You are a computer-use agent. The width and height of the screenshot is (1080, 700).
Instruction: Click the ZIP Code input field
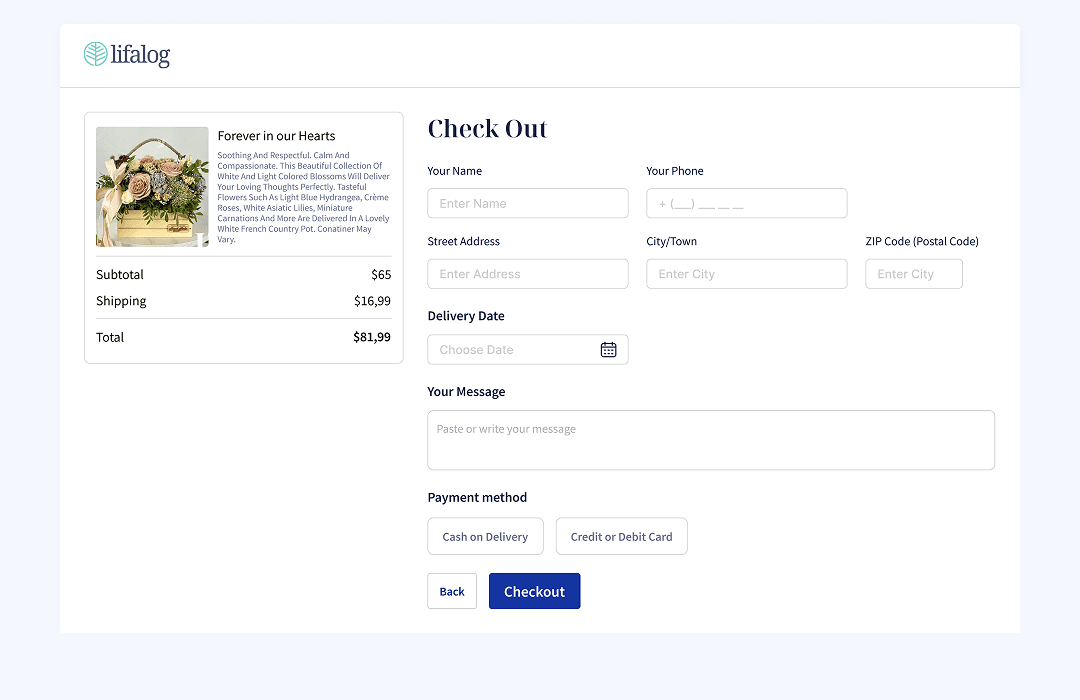click(913, 273)
